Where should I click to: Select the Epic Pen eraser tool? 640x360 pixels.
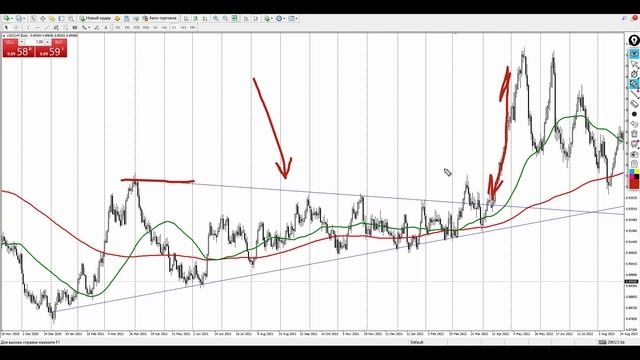click(x=634, y=104)
